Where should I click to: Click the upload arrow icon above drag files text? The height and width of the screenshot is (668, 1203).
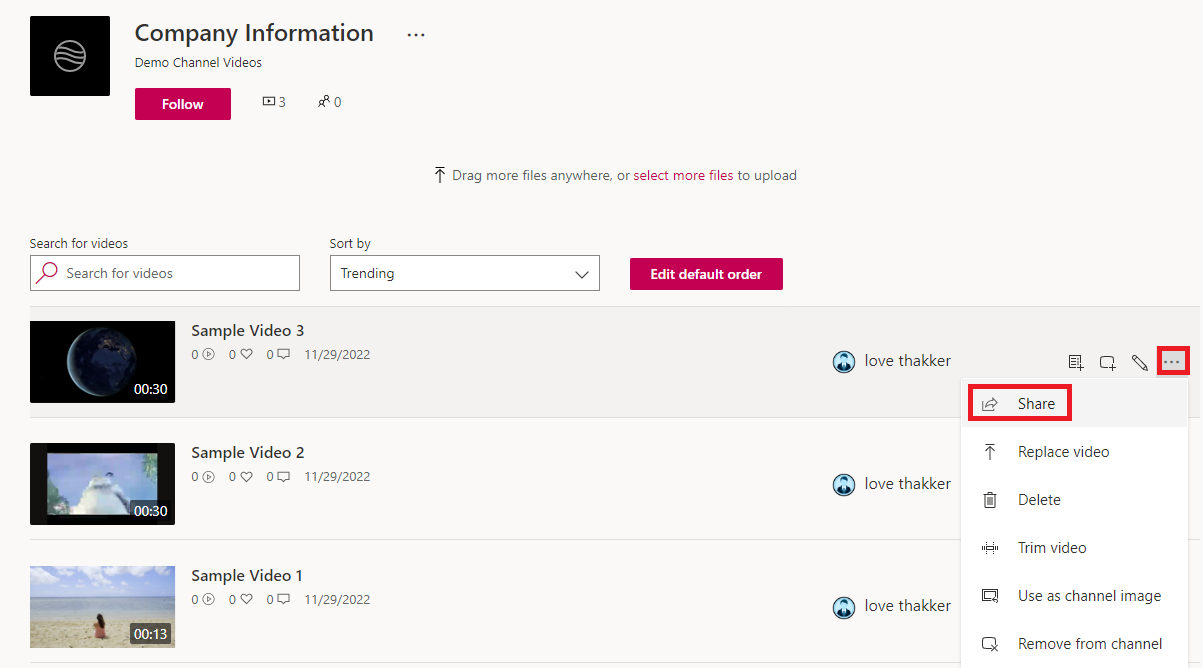[x=440, y=174]
